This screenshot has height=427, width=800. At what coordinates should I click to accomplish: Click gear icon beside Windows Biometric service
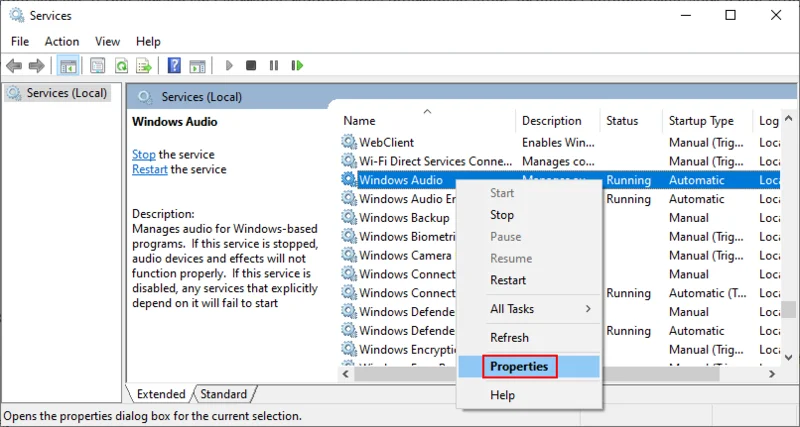[348, 237]
